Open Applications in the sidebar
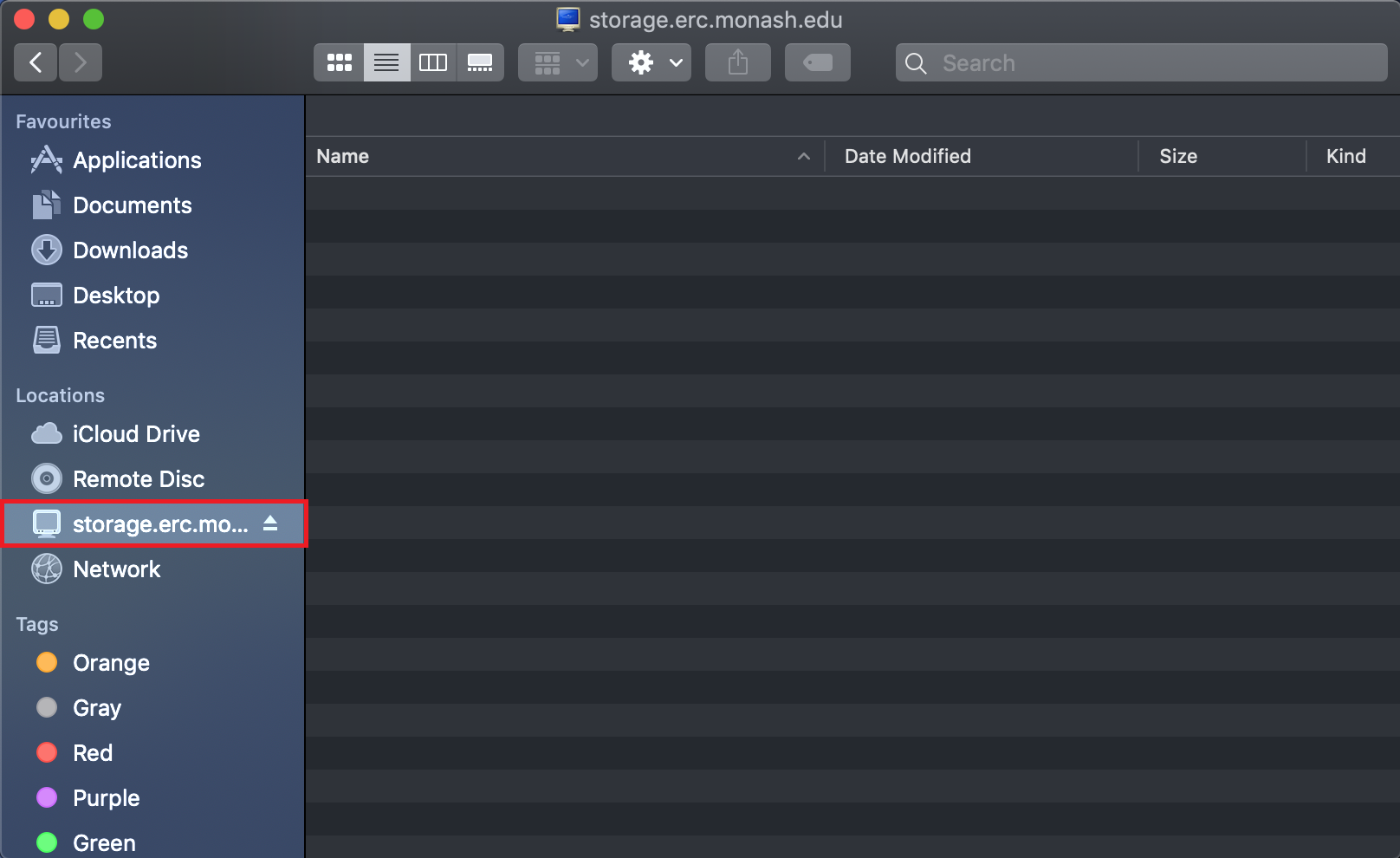Screen dimensions: 1400x858 pyautogui.click(x=137, y=160)
